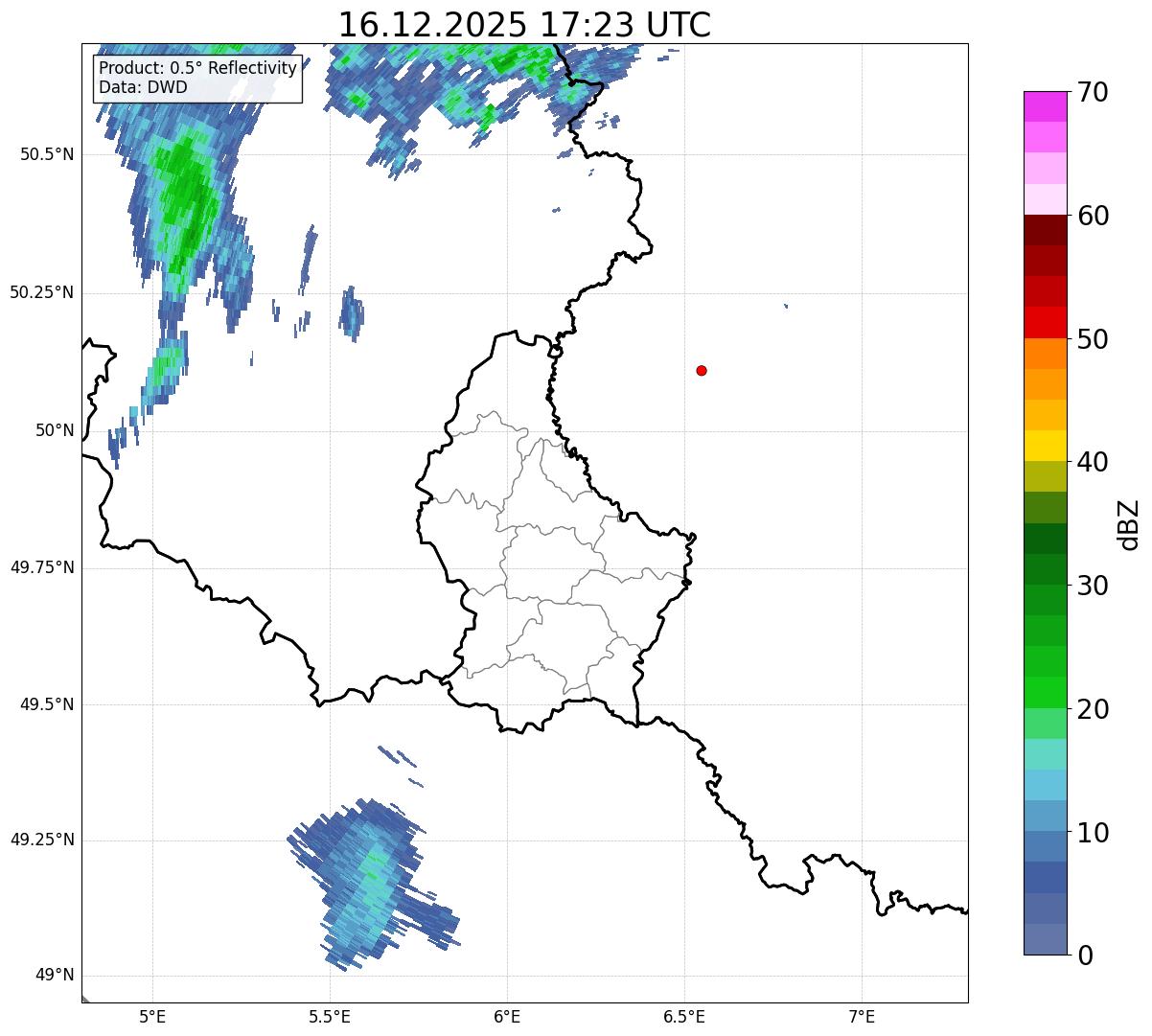Viewport: 1152px width, 1036px height.
Task: Click the 49.5°N latitude label
Action: [47, 704]
